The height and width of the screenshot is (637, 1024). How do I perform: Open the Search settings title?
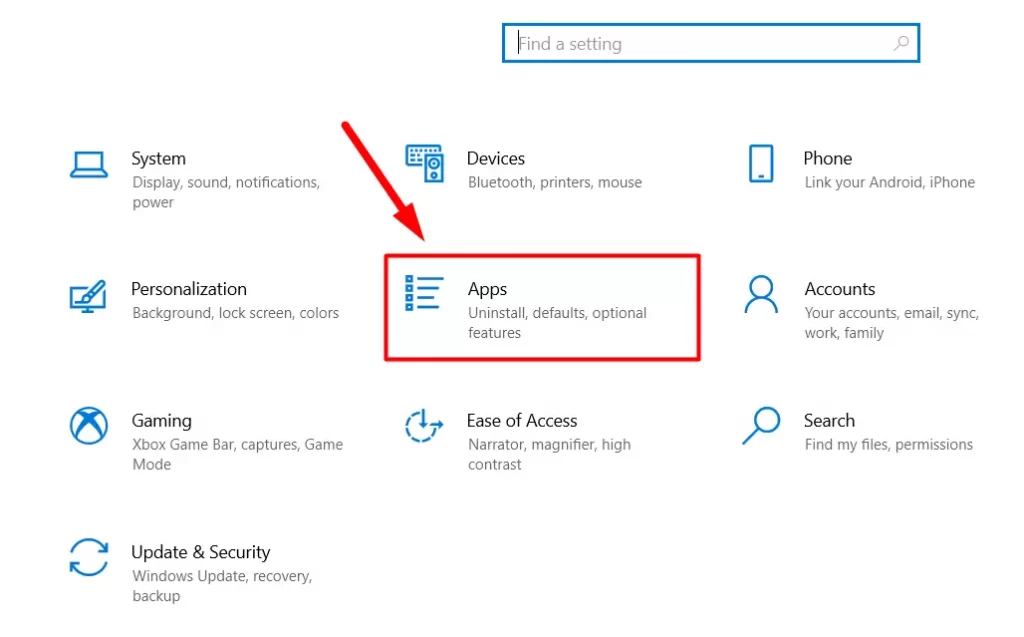pos(829,421)
